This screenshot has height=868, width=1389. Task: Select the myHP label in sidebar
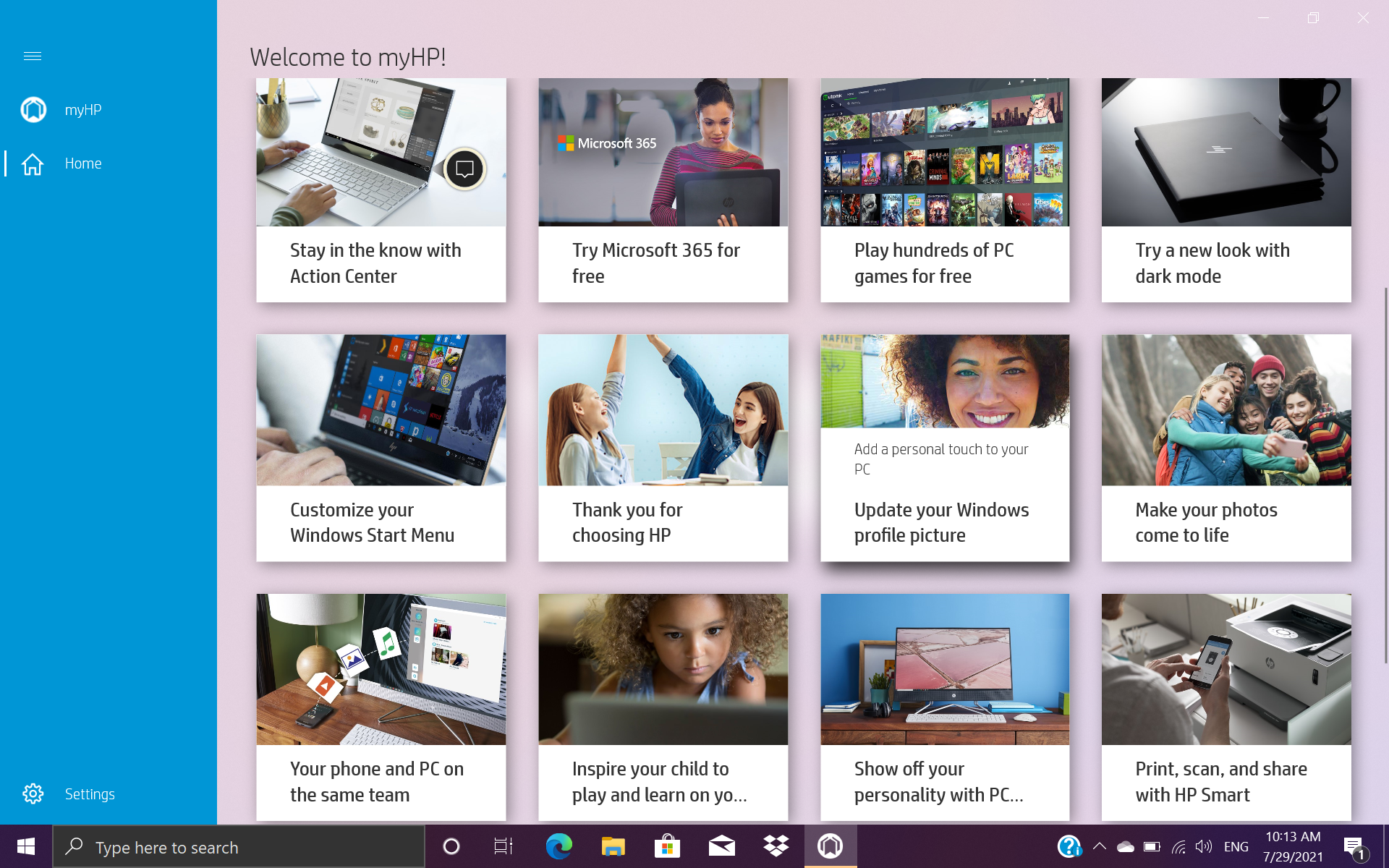point(83,110)
